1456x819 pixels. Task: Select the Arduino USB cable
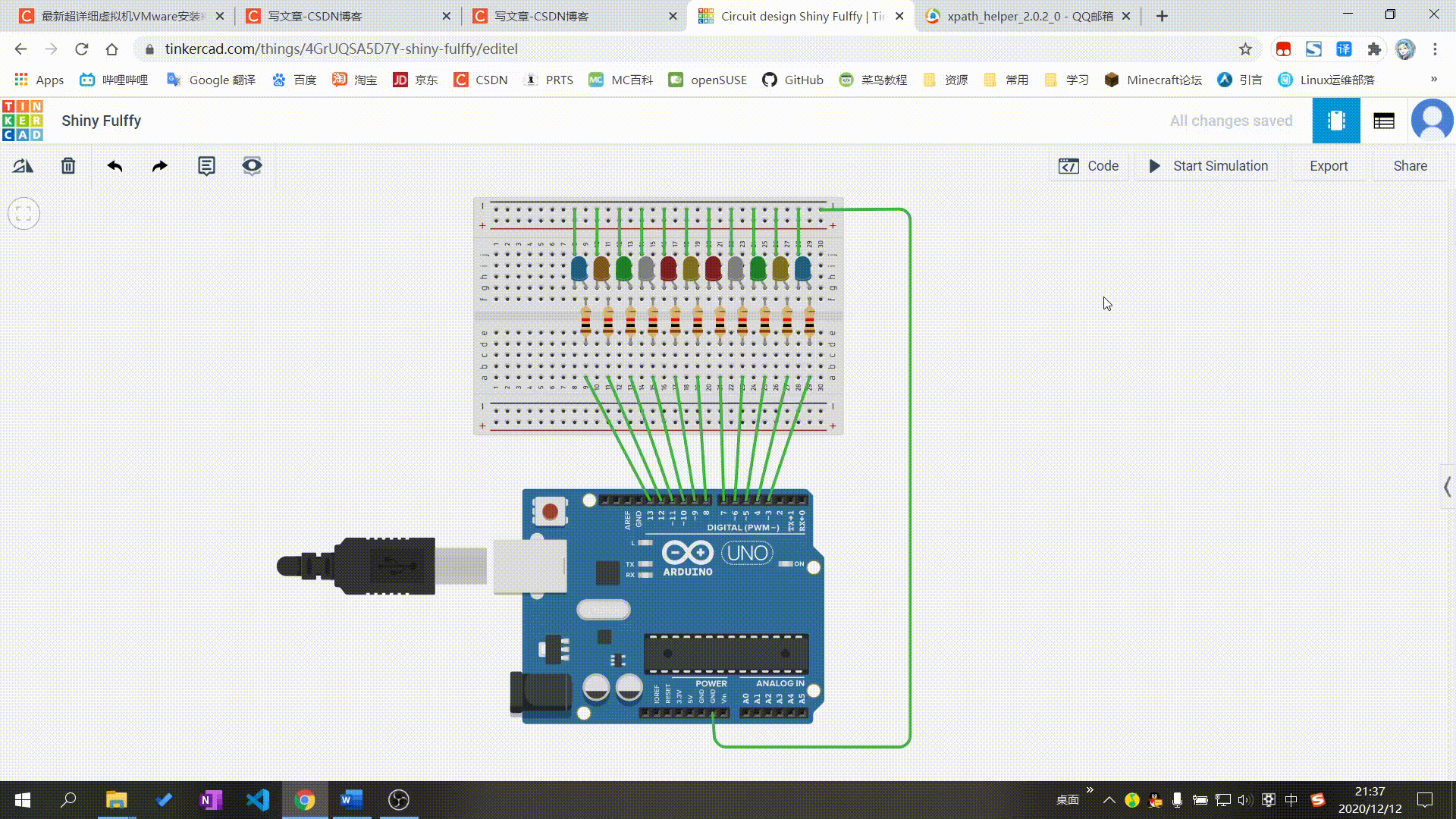tap(383, 566)
